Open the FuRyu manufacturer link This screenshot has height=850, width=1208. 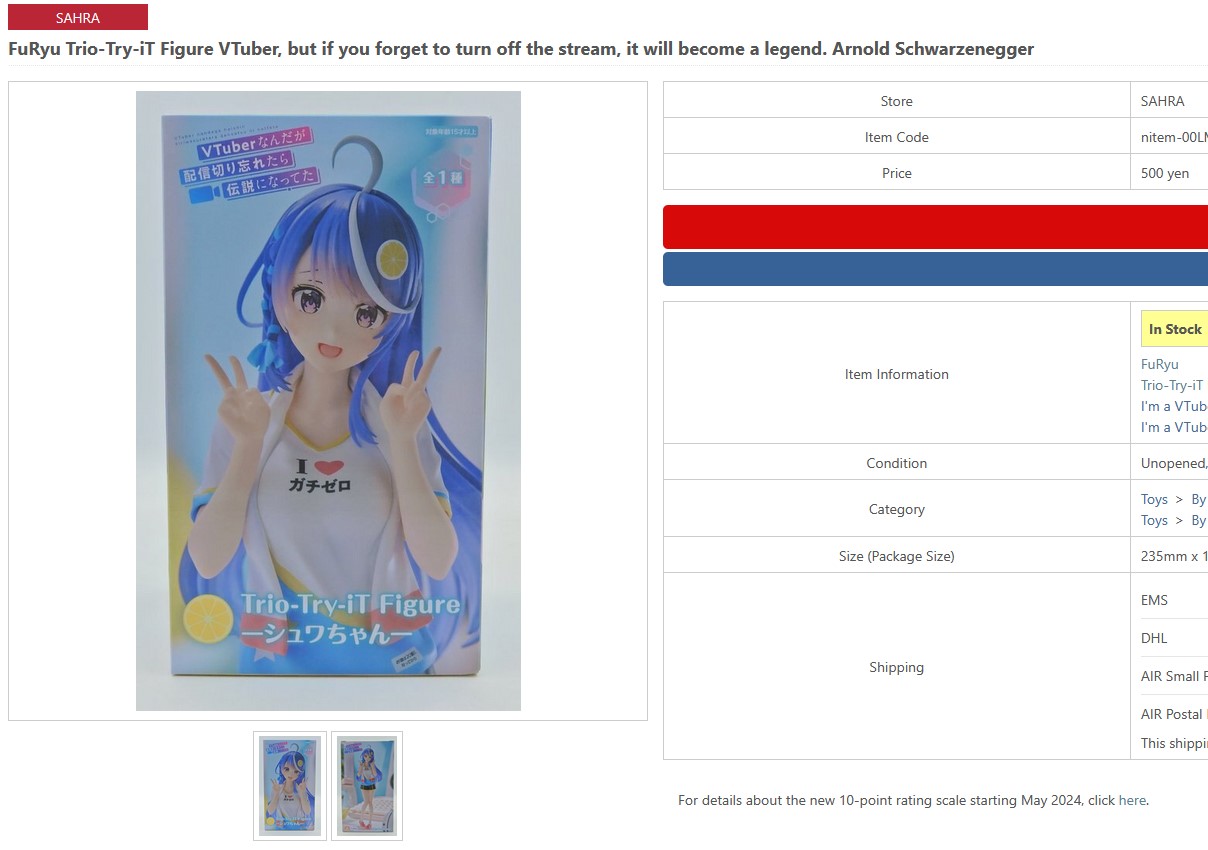1160,364
